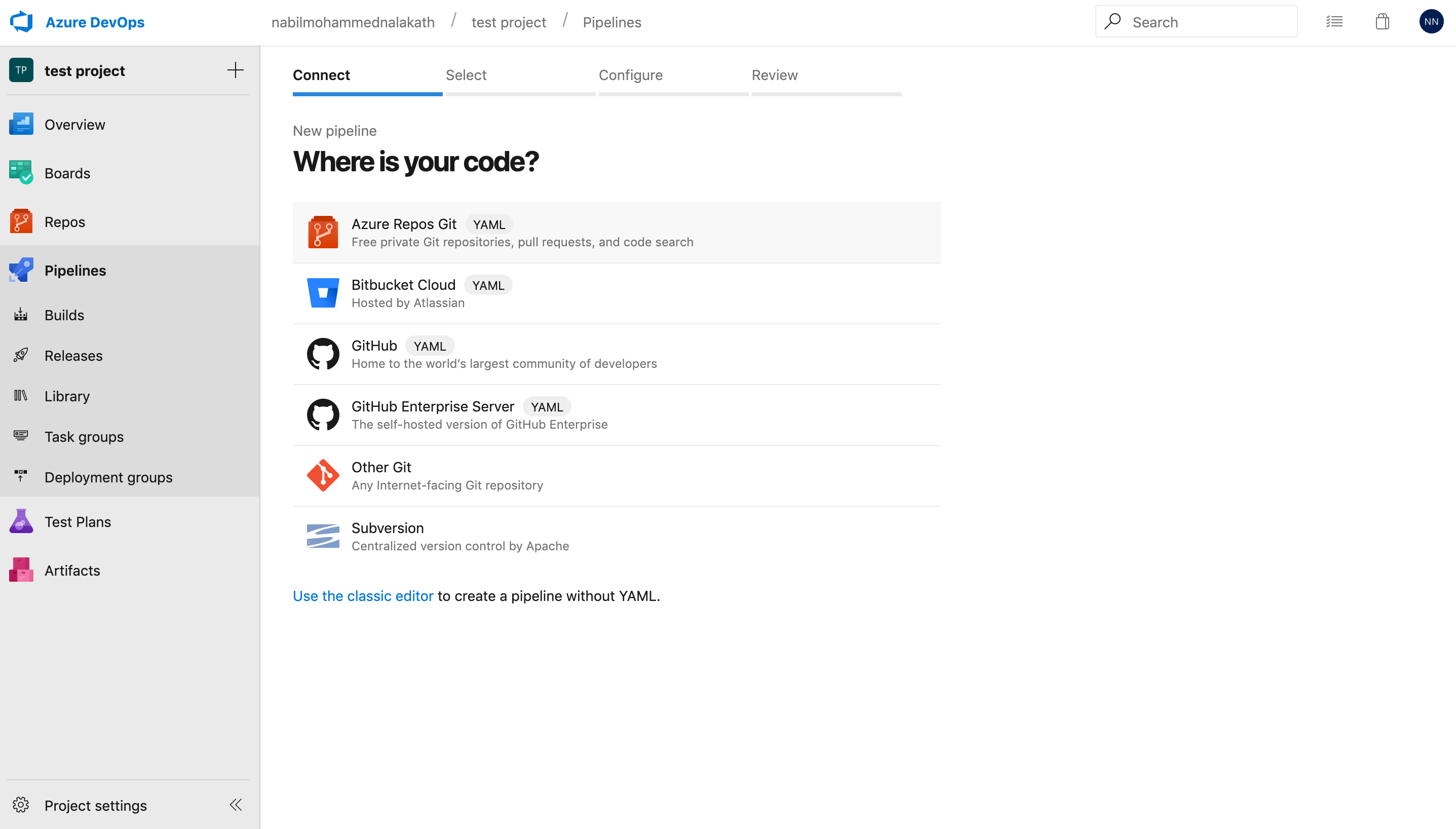Open the work items list icon
The image size is (1456, 829).
(1334, 22)
